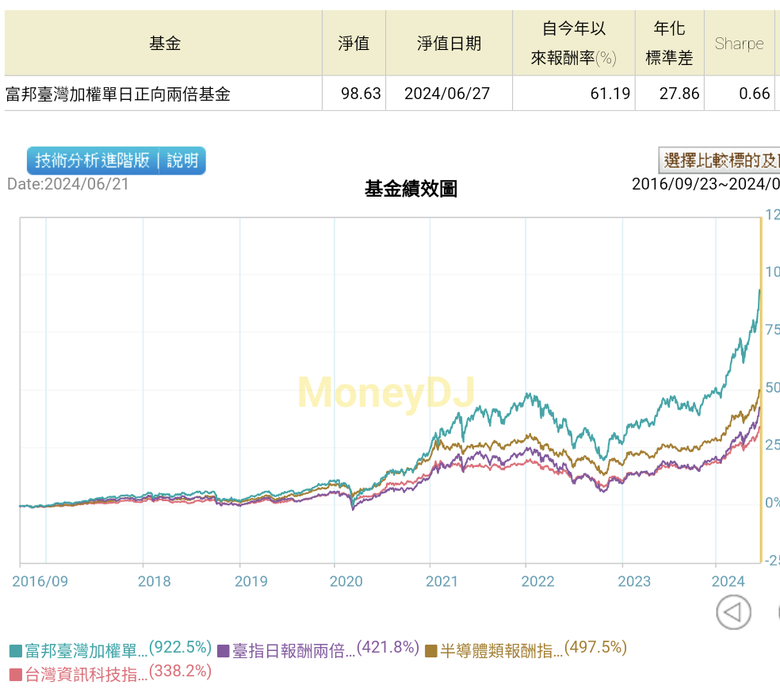
Task: Click the 2024 x-axis label
Action: point(728,581)
